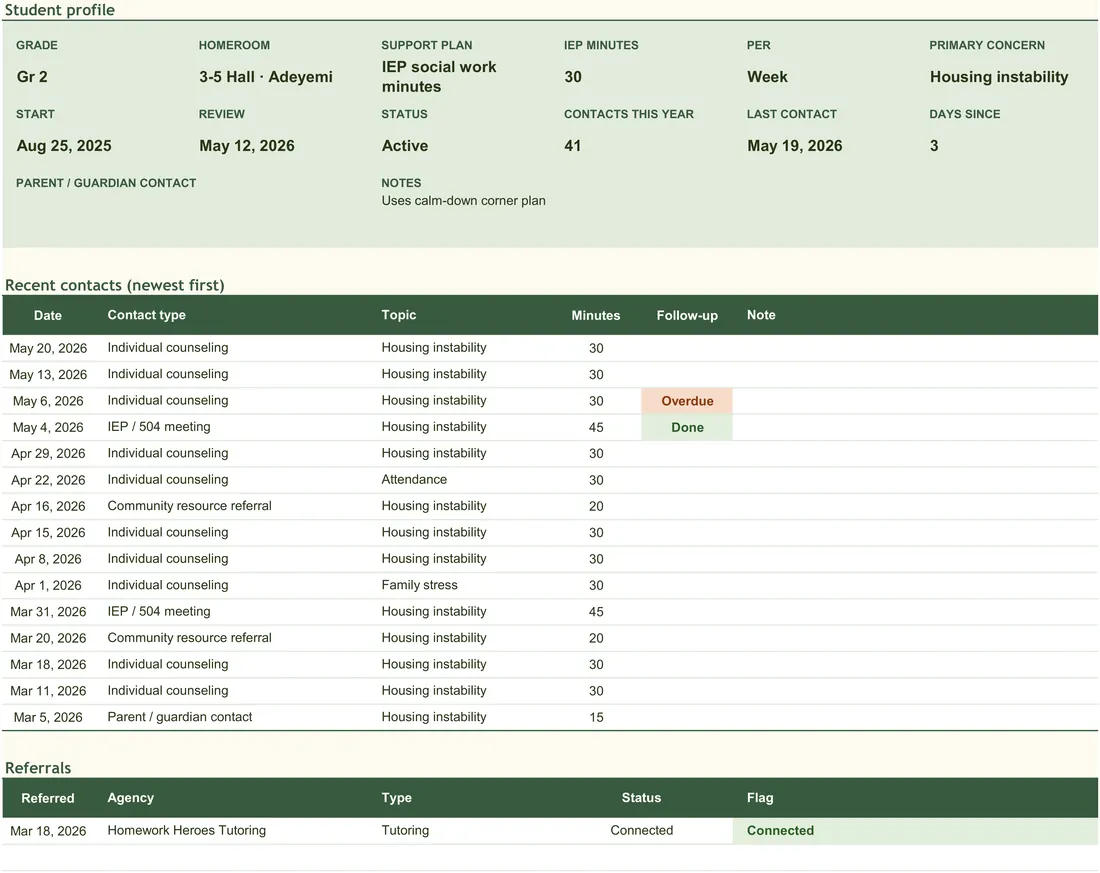The image size is (1100, 873).
Task: Click contacts this year value '41'
Action: pos(572,145)
